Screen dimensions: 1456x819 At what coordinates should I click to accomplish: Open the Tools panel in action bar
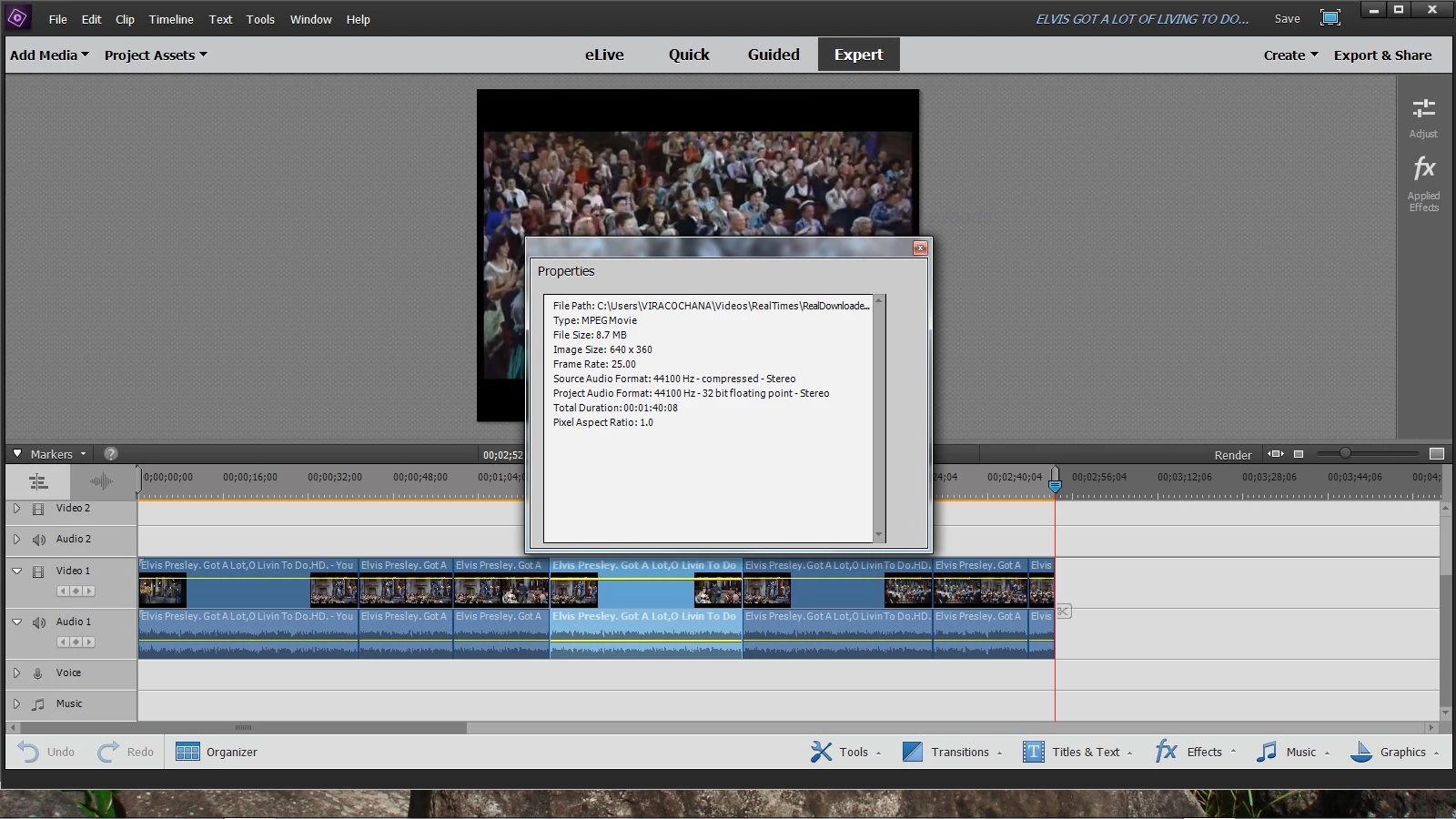pyautogui.click(x=845, y=752)
